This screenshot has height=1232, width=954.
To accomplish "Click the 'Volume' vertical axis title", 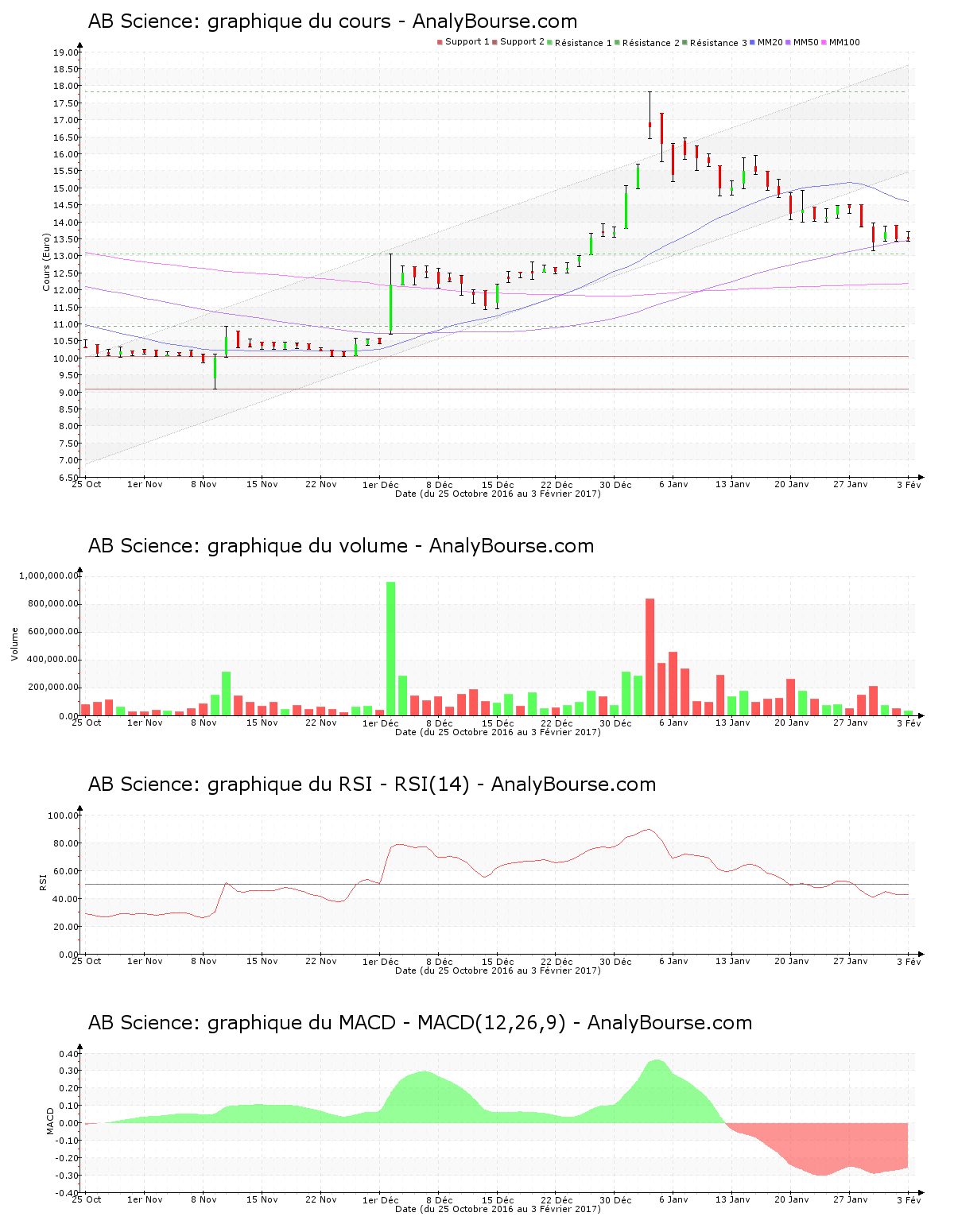I will [x=15, y=644].
